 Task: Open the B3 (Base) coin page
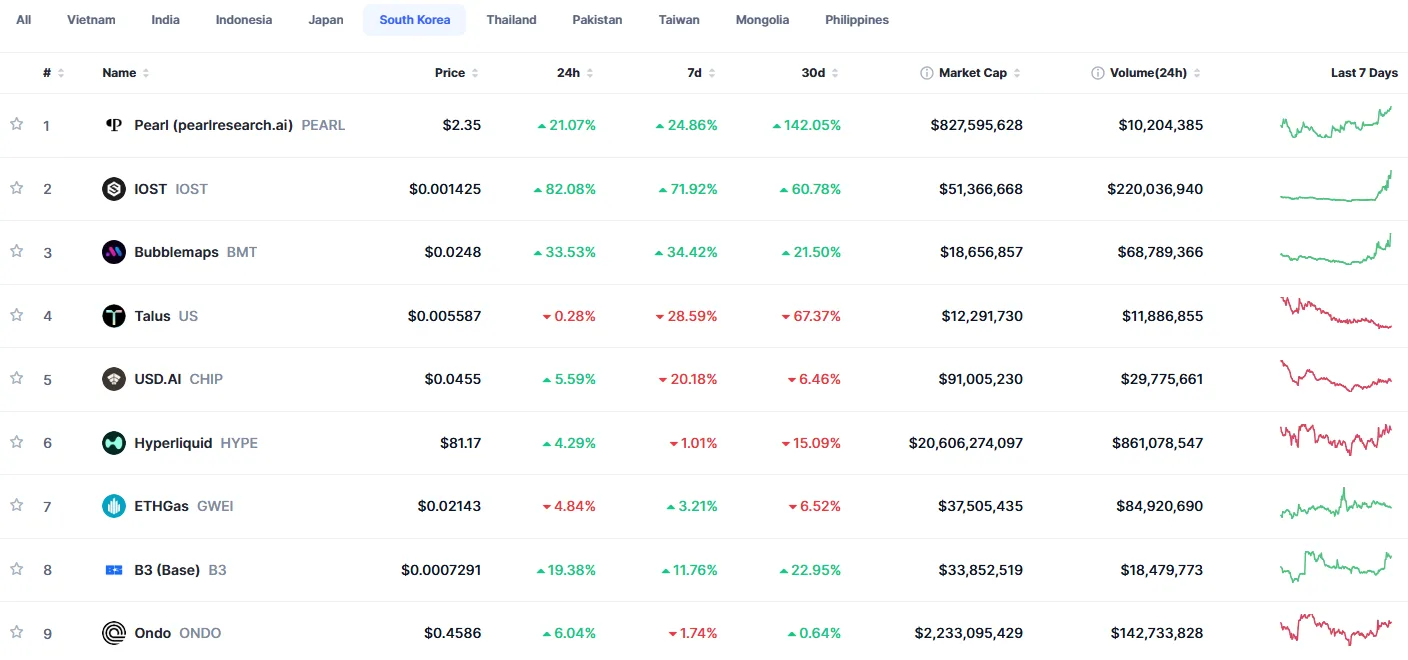tap(167, 570)
